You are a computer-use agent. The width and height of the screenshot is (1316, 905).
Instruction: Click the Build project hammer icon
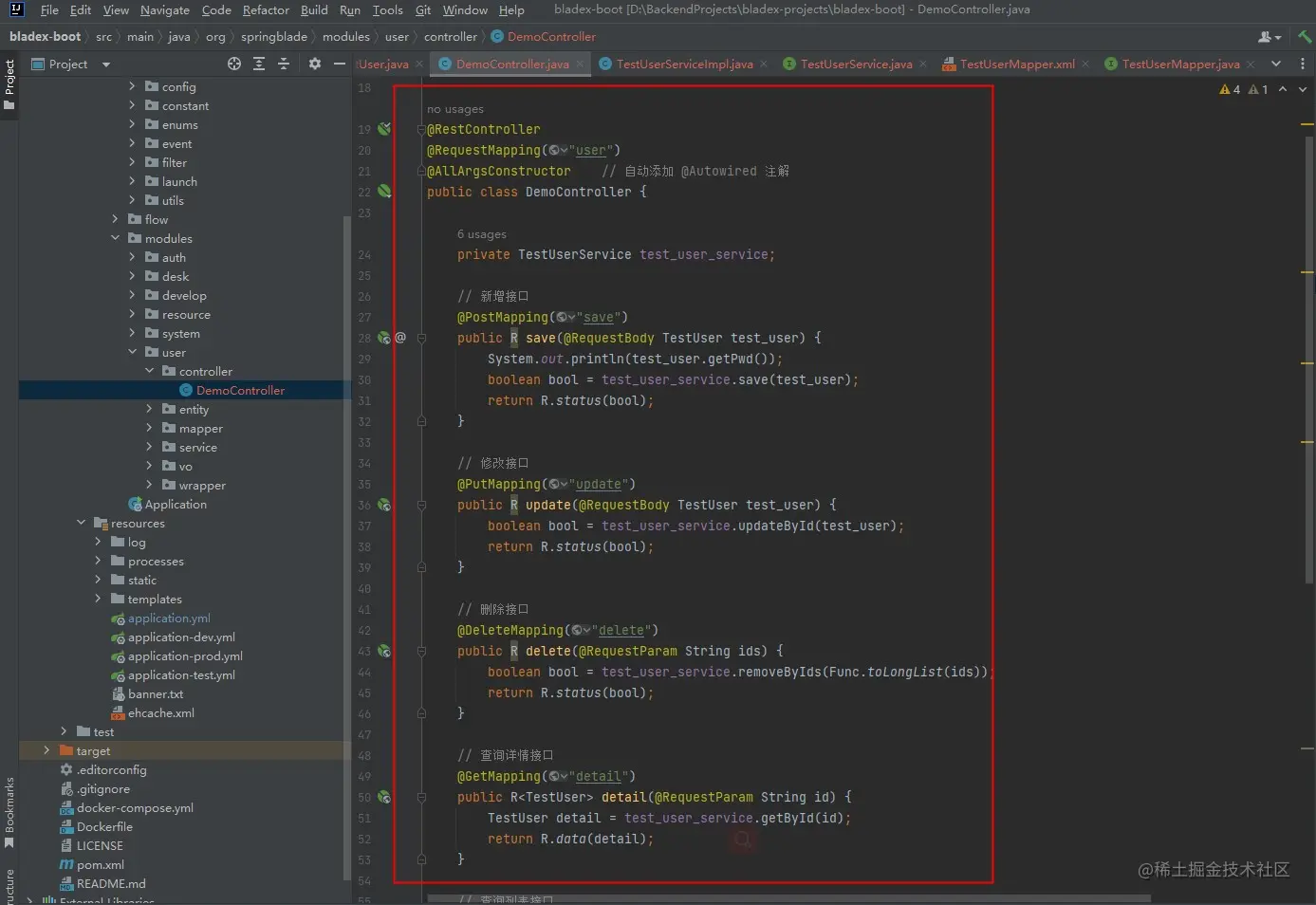point(1306,37)
